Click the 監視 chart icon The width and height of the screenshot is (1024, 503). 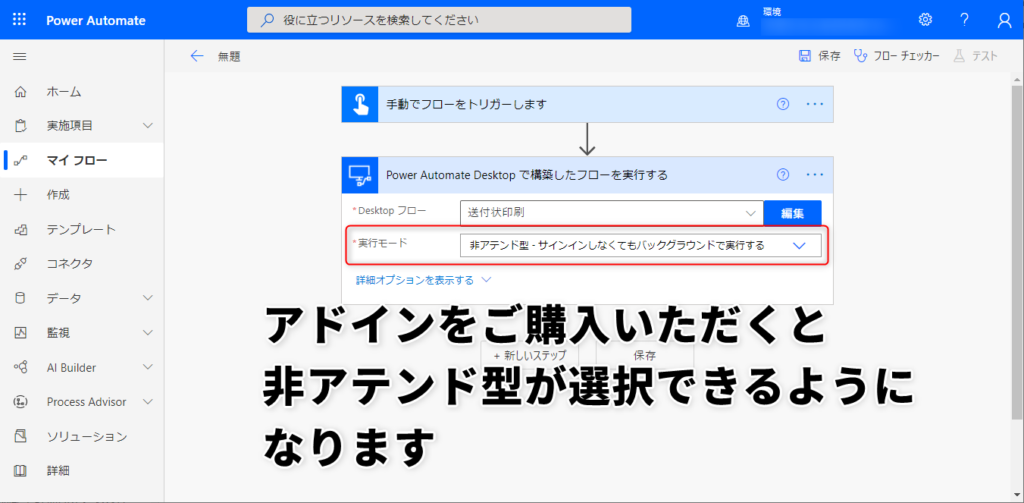[20, 333]
